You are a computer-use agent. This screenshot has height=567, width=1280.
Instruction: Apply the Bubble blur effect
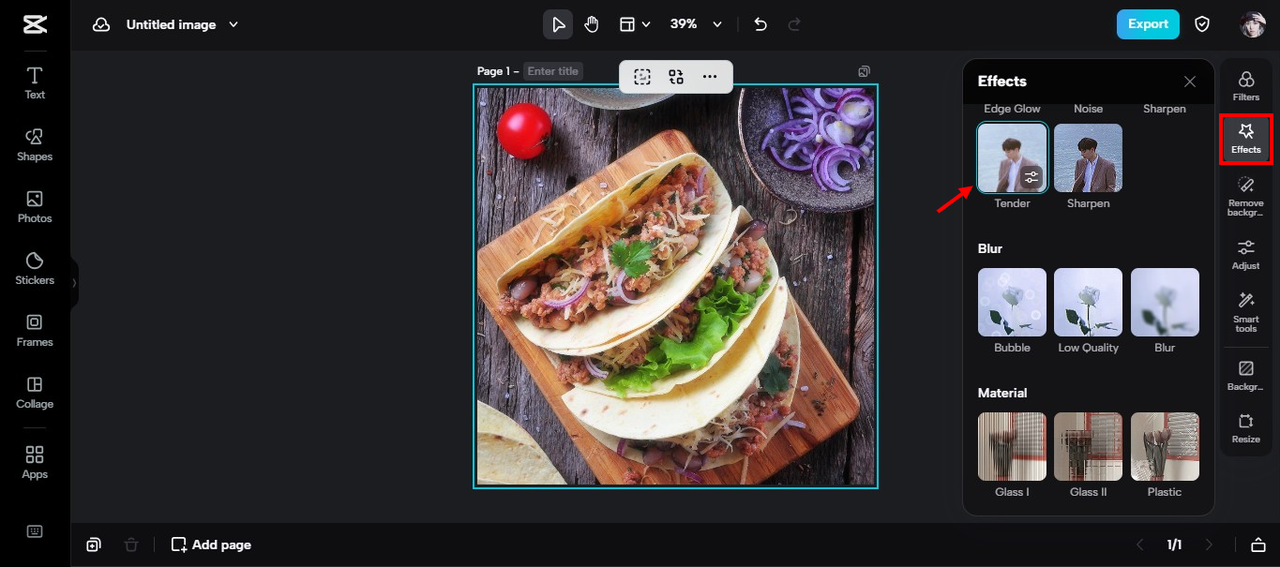coord(1012,302)
